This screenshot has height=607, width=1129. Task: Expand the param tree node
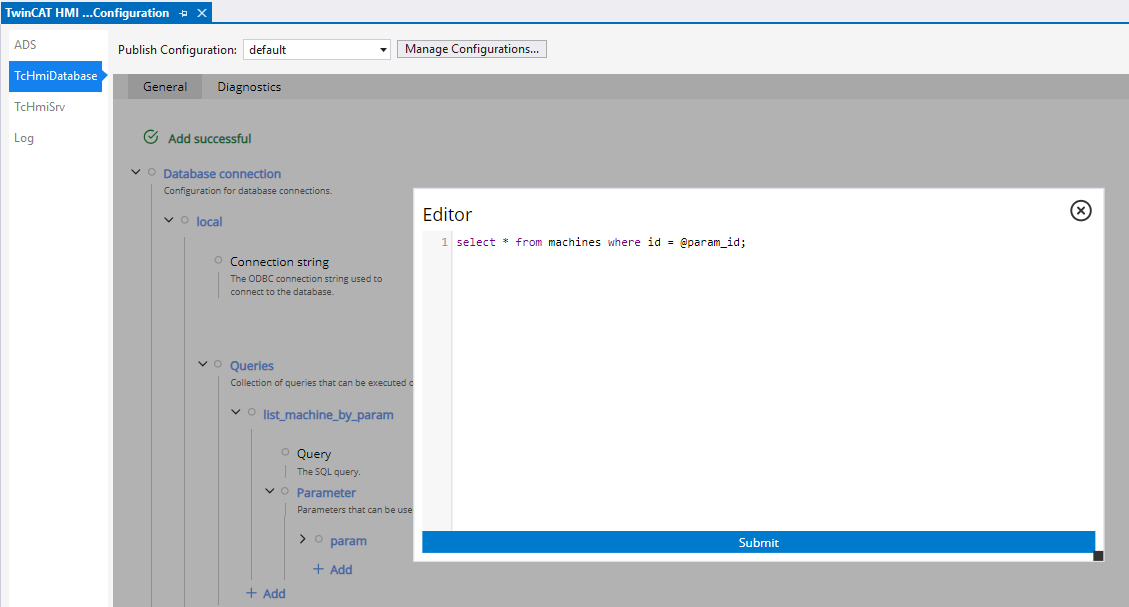(303, 540)
